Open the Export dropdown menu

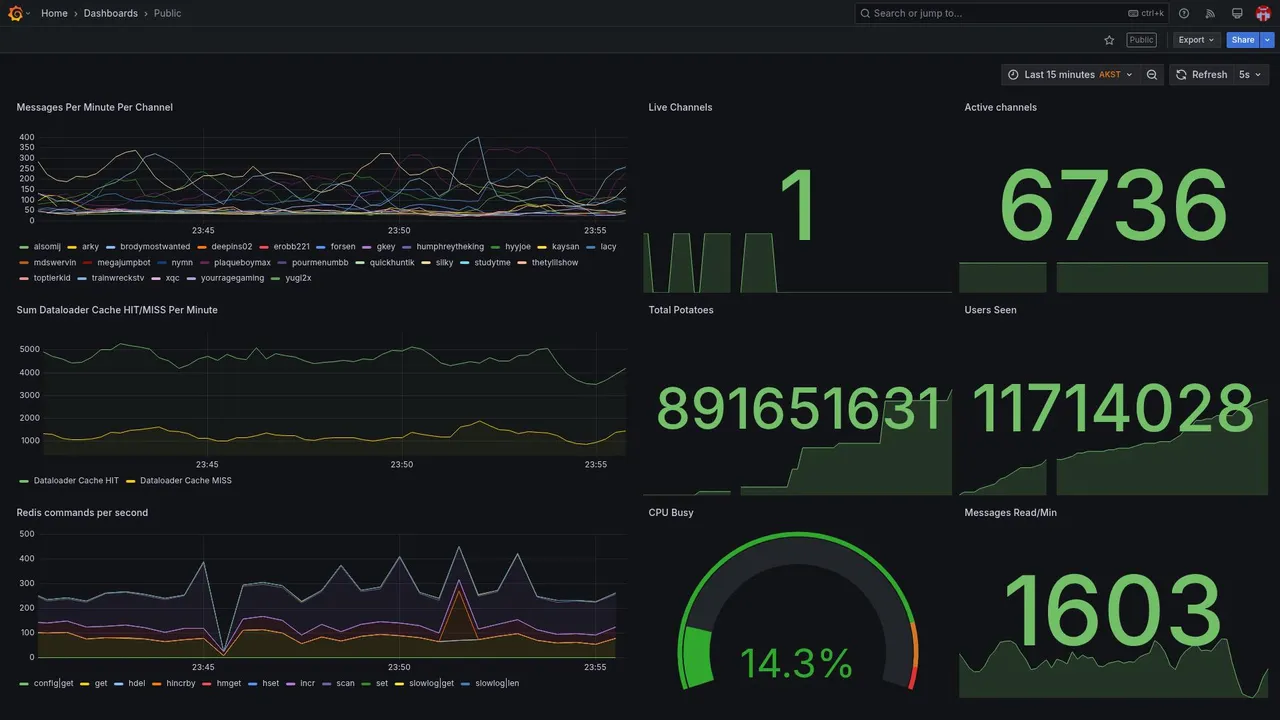pyautogui.click(x=1196, y=40)
